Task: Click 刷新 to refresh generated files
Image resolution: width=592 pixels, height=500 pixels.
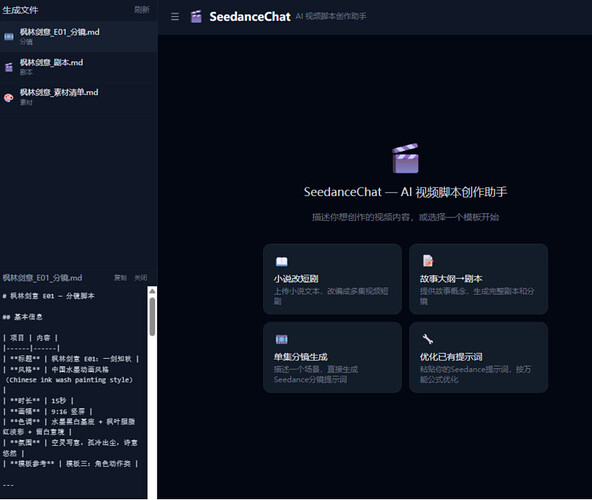Action: pyautogui.click(x=142, y=10)
